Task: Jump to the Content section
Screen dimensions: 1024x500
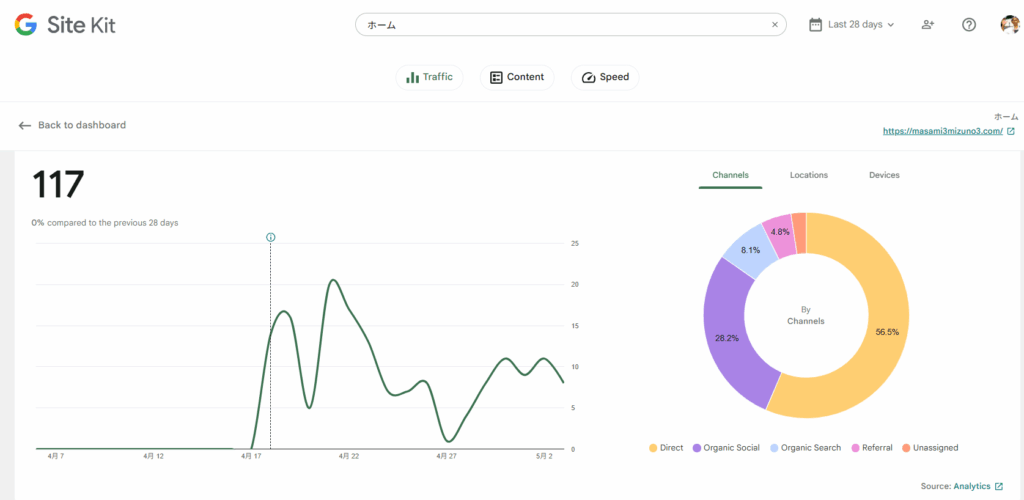Action: [517, 77]
